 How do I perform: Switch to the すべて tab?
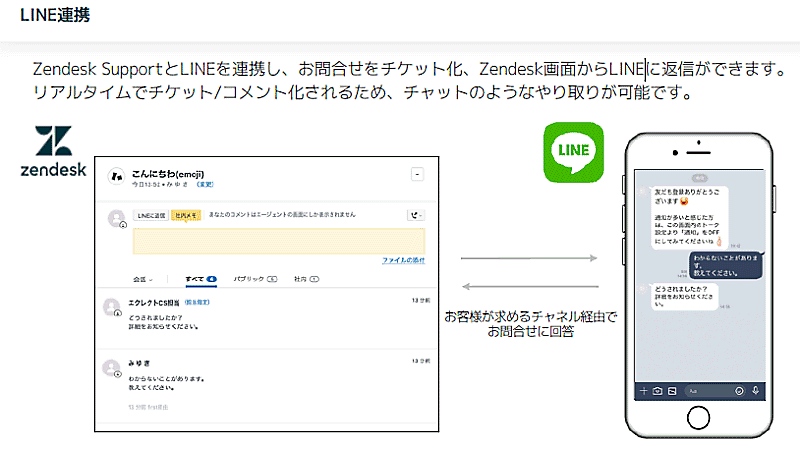[200, 278]
